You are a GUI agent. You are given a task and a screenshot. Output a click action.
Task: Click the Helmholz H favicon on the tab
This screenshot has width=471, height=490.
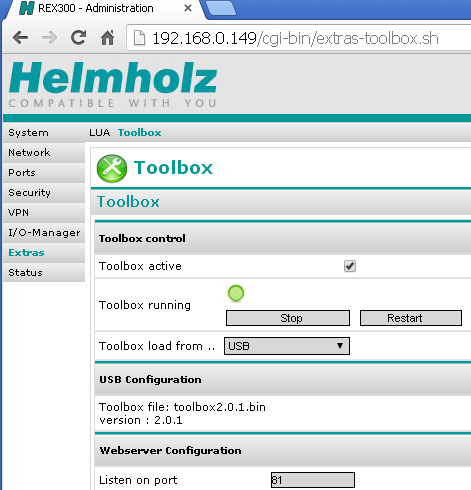pyautogui.click(x=27, y=8)
